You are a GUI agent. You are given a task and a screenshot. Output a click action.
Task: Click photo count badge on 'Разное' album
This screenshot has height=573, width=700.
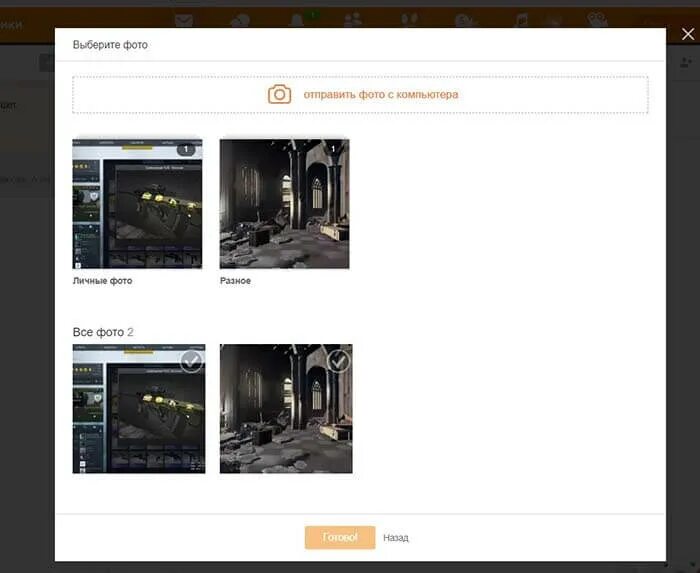[x=333, y=149]
